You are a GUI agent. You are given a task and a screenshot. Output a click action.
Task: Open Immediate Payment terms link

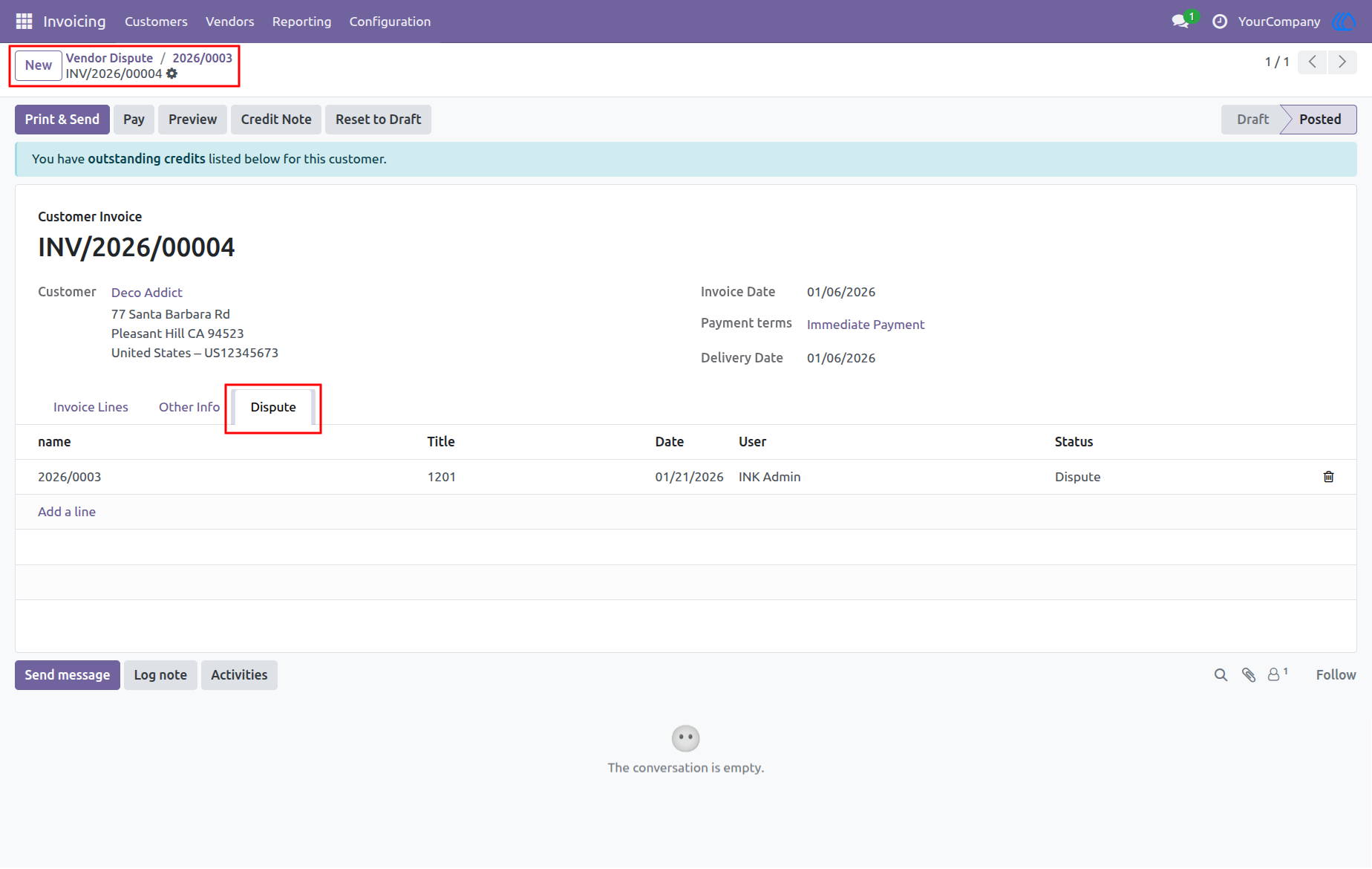pyautogui.click(x=866, y=325)
